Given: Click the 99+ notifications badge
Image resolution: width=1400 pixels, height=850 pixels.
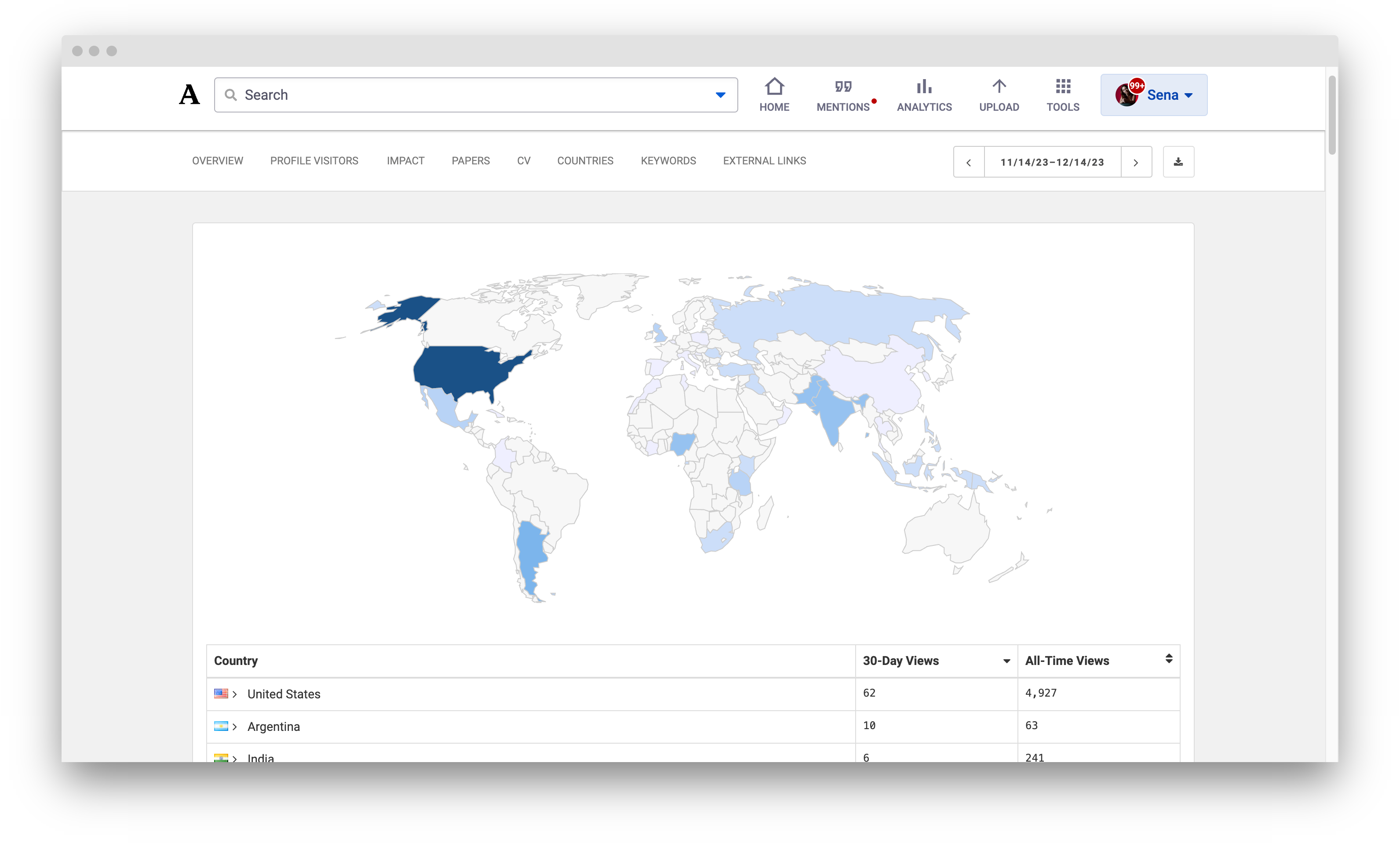Looking at the screenshot, I should [x=1136, y=85].
